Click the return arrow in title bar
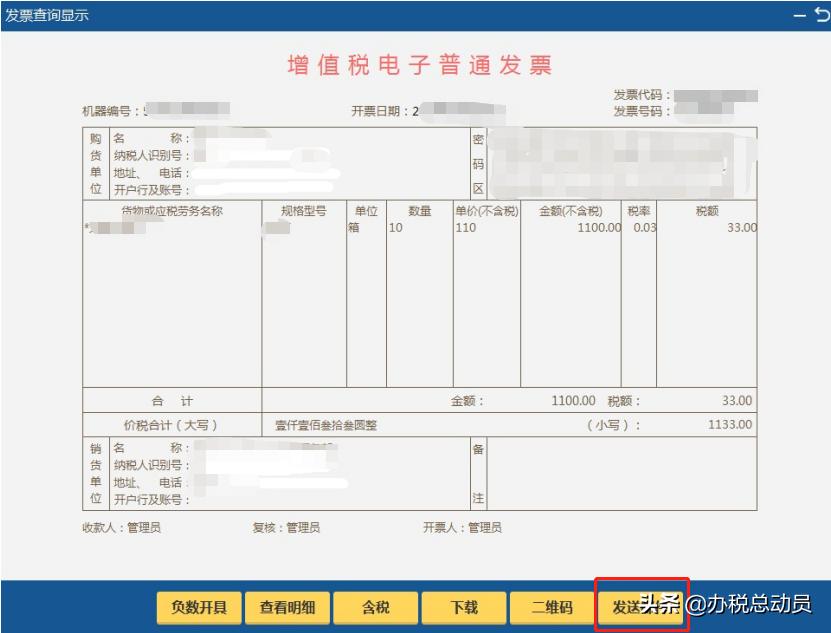831x633 pixels. [x=822, y=14]
